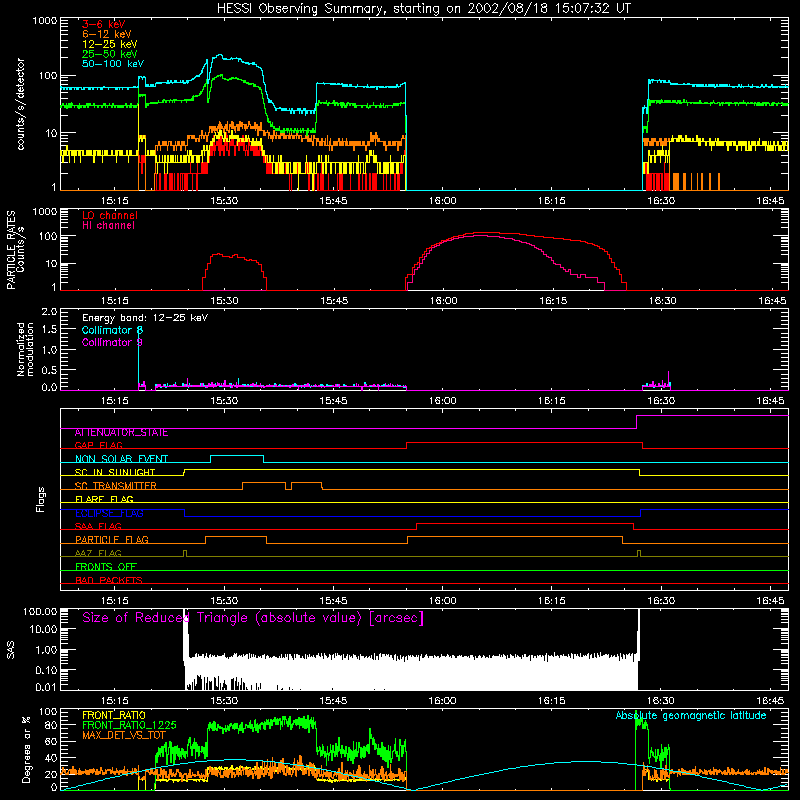The width and height of the screenshot is (800, 800).
Task: Click the Absolute geomagnetic latitude label
Action: point(691,715)
